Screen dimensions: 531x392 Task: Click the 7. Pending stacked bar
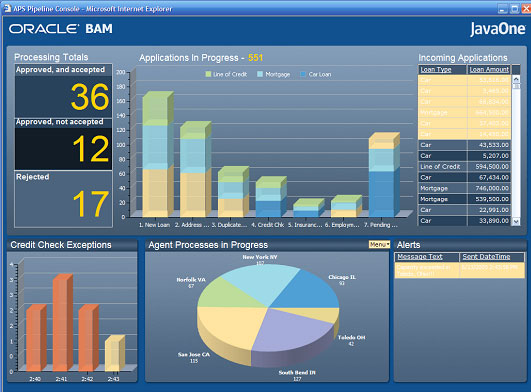[384, 175]
